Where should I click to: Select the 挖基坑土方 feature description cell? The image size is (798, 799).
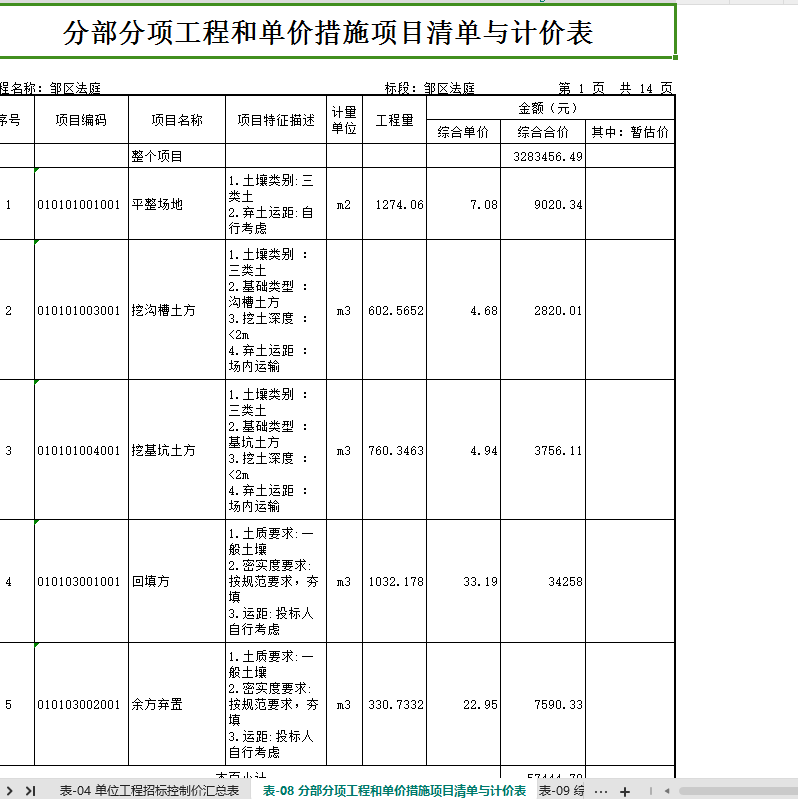tap(276, 450)
